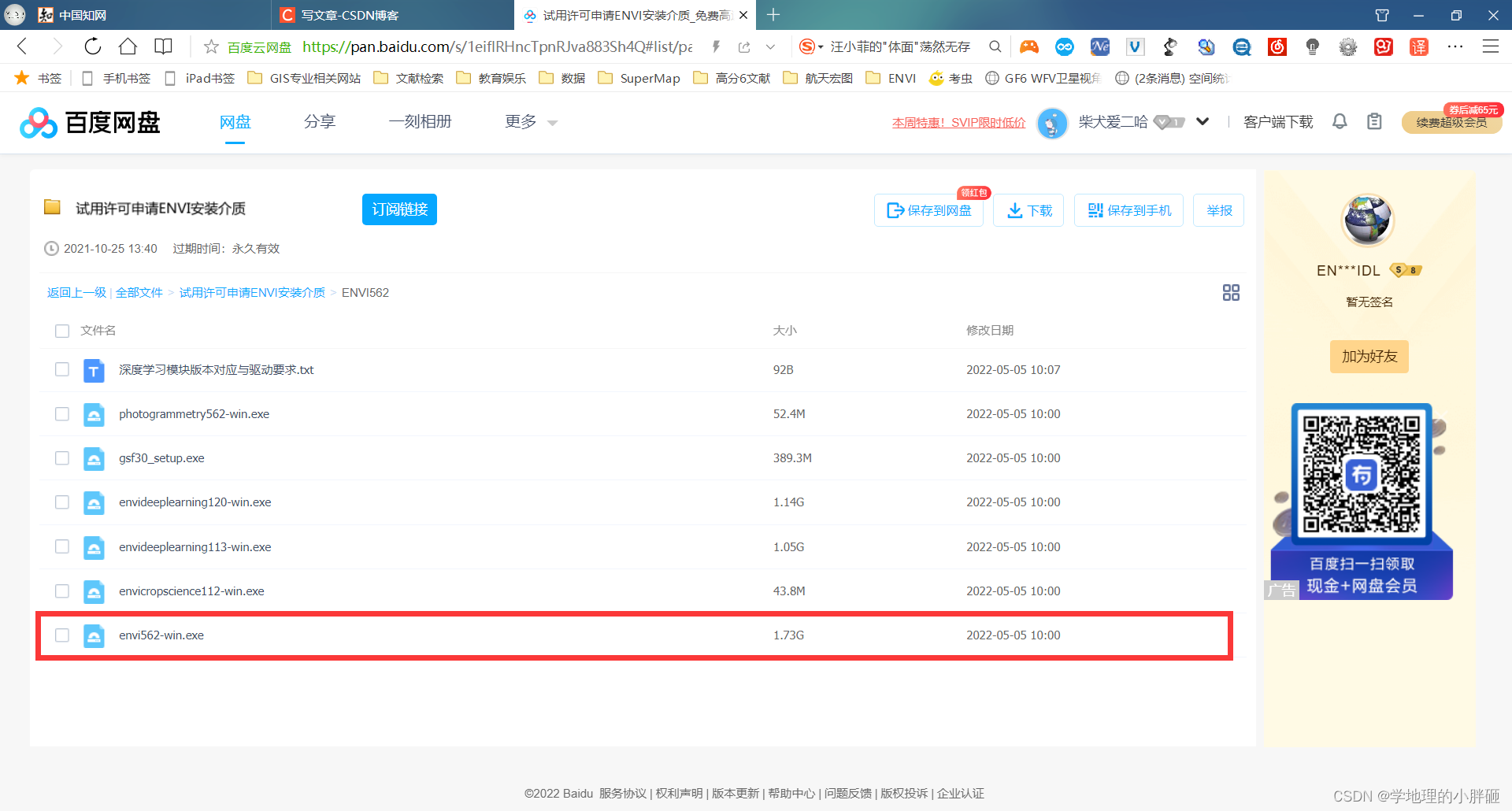Sort files by 大小 column header
1512x811 pixels.
[x=784, y=331]
